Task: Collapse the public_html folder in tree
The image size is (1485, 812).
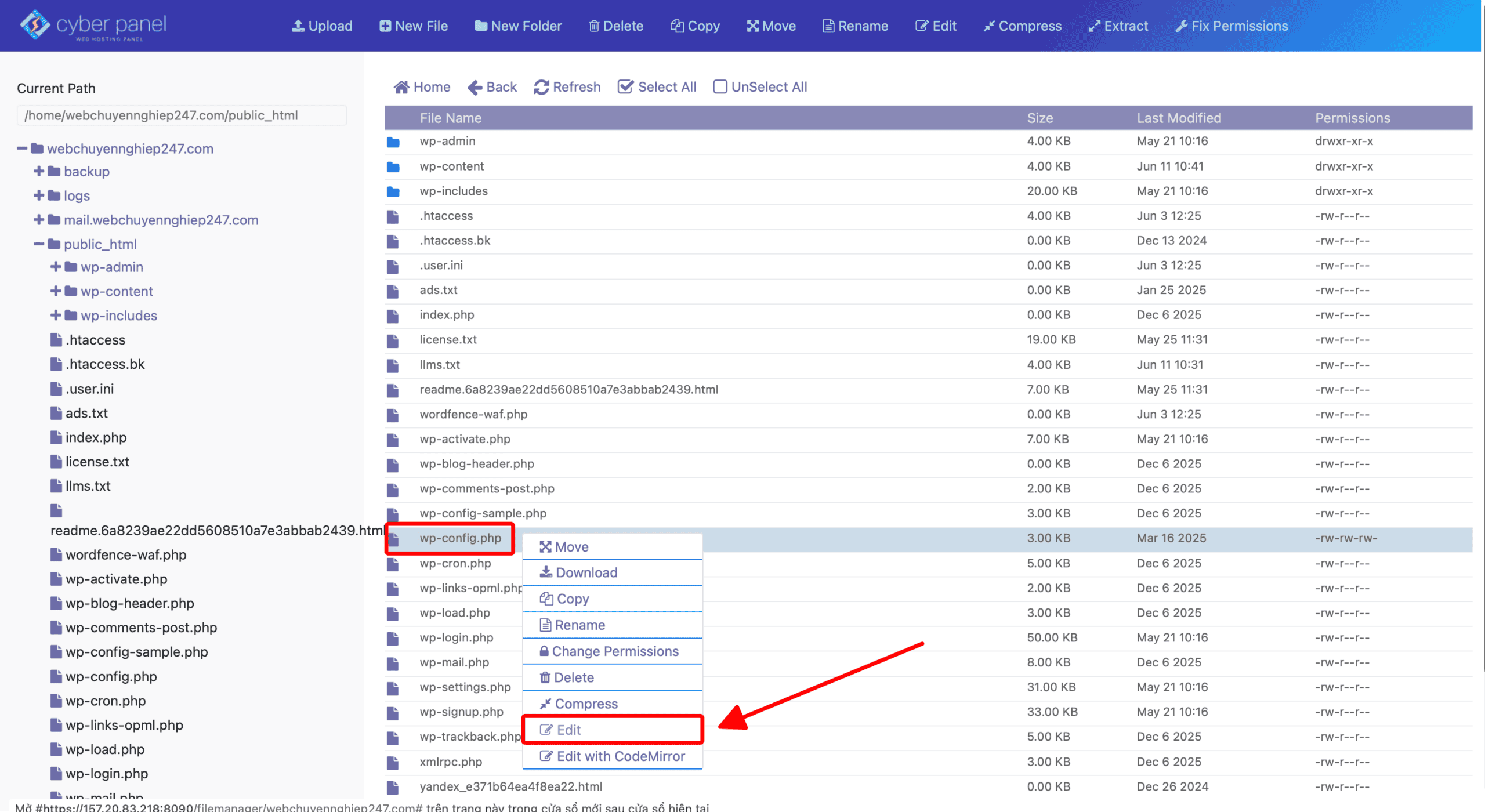Action: pyautogui.click(x=39, y=244)
